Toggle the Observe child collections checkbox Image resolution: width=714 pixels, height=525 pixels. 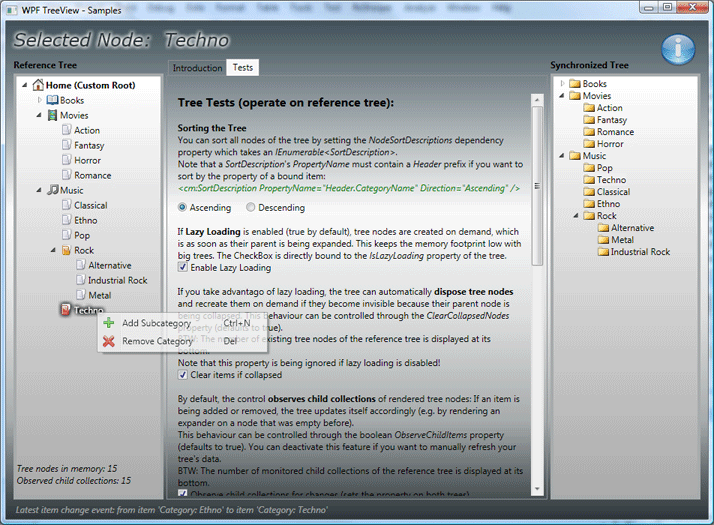coord(183,493)
